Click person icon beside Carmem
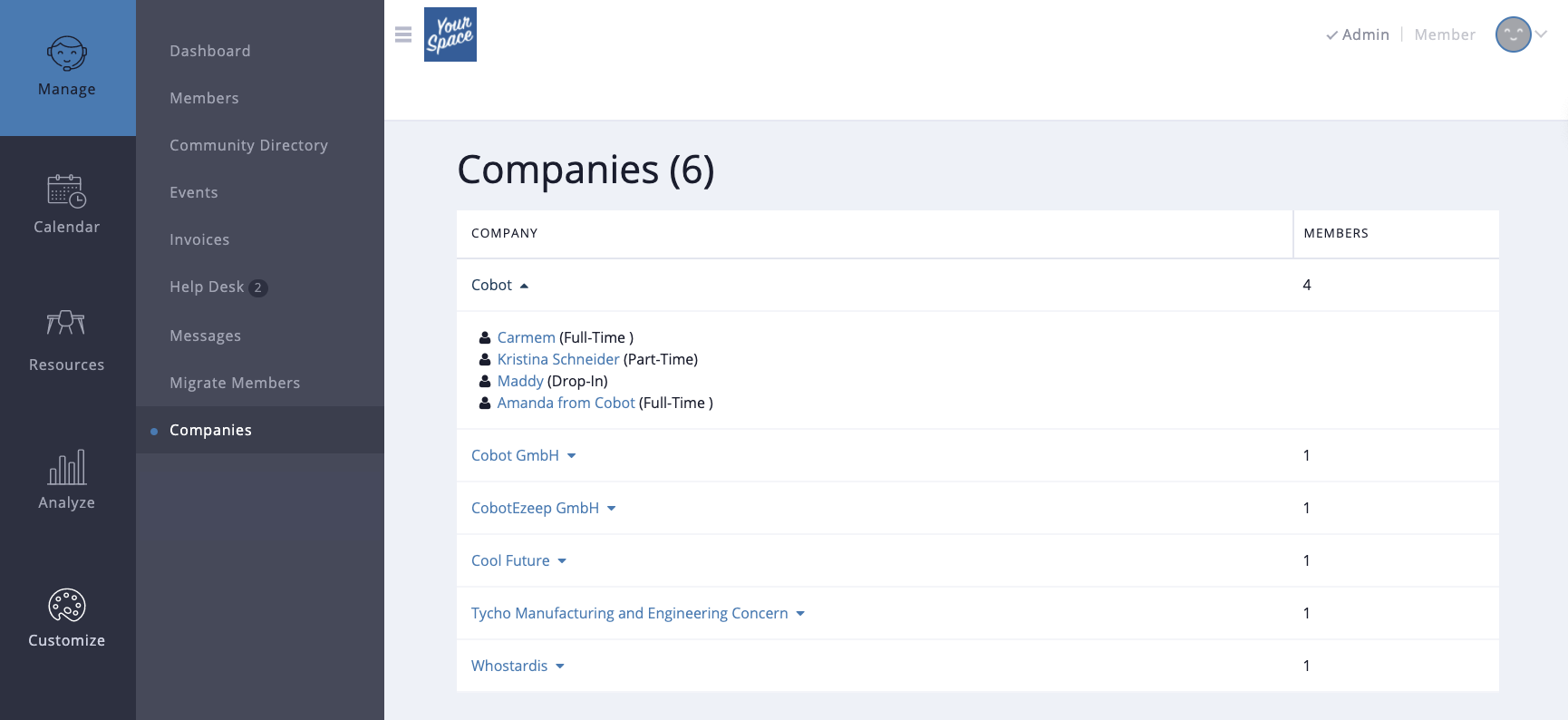Viewport: 1568px width, 720px height. (485, 337)
